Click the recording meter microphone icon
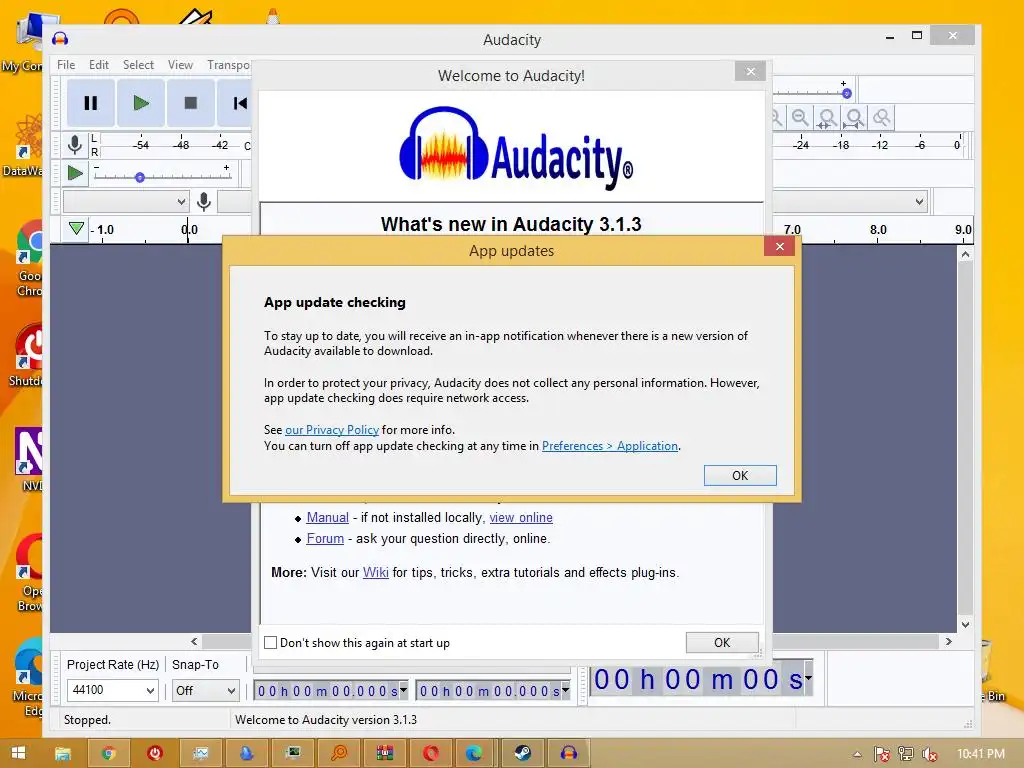Viewport: 1024px width, 768px height. tap(75, 144)
